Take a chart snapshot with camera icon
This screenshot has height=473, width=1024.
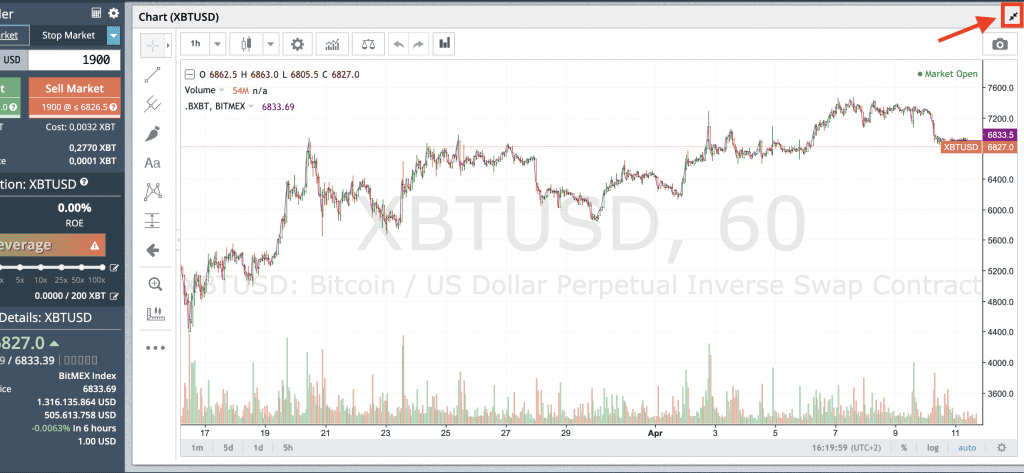point(998,44)
